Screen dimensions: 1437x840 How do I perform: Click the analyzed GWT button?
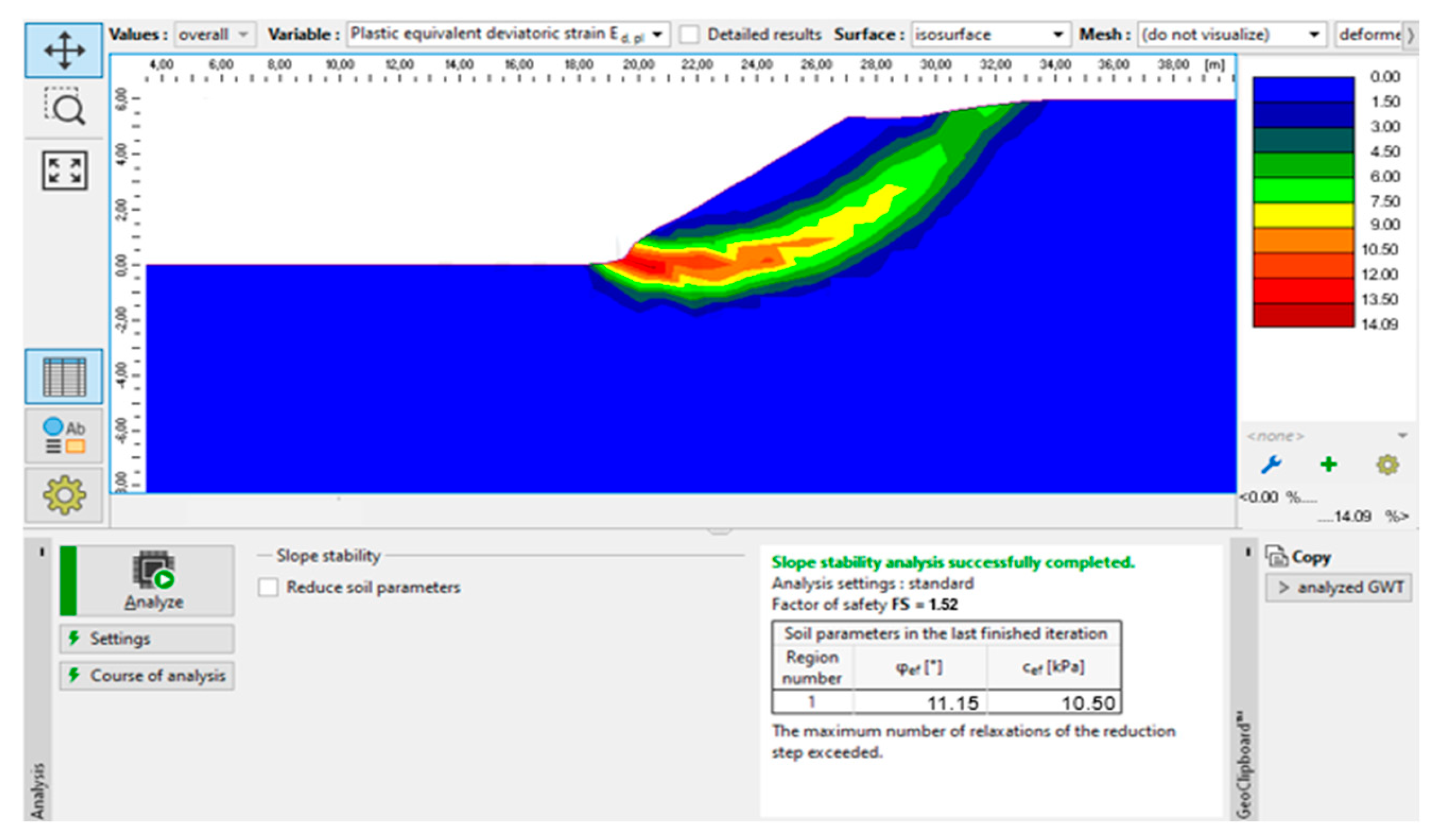point(1339,587)
